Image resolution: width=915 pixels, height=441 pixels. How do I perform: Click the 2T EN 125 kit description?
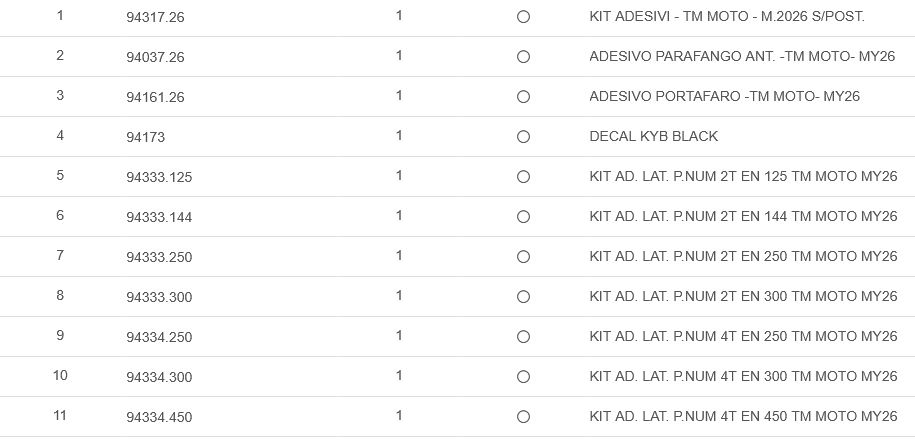[x=743, y=177]
